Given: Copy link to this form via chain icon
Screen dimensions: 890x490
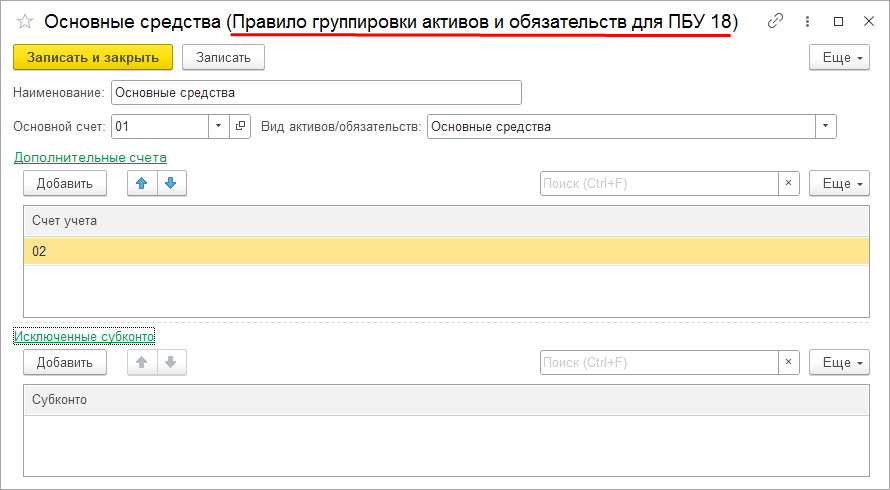Looking at the screenshot, I should pos(775,21).
